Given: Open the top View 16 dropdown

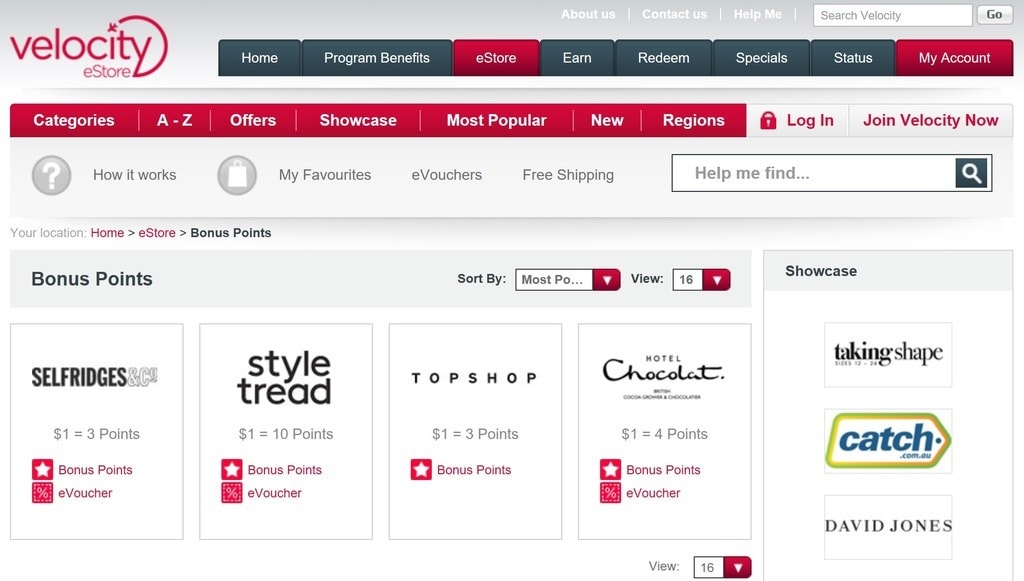Looking at the screenshot, I should (x=701, y=279).
